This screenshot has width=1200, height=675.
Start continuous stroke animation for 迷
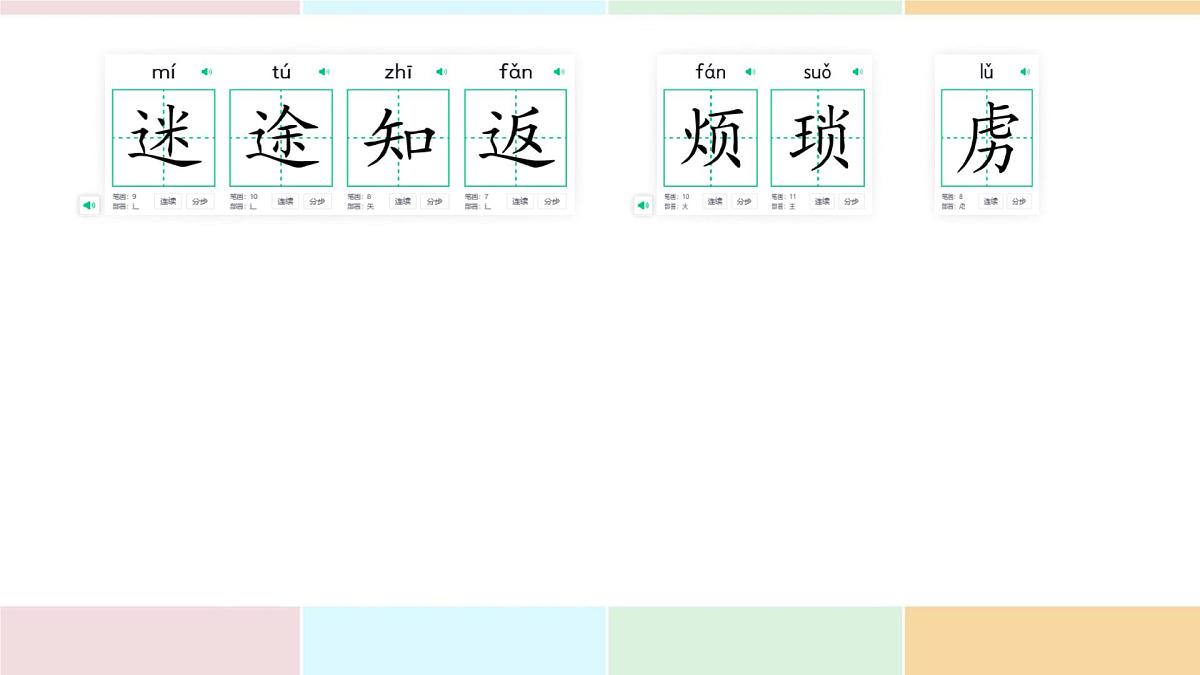coord(166,200)
